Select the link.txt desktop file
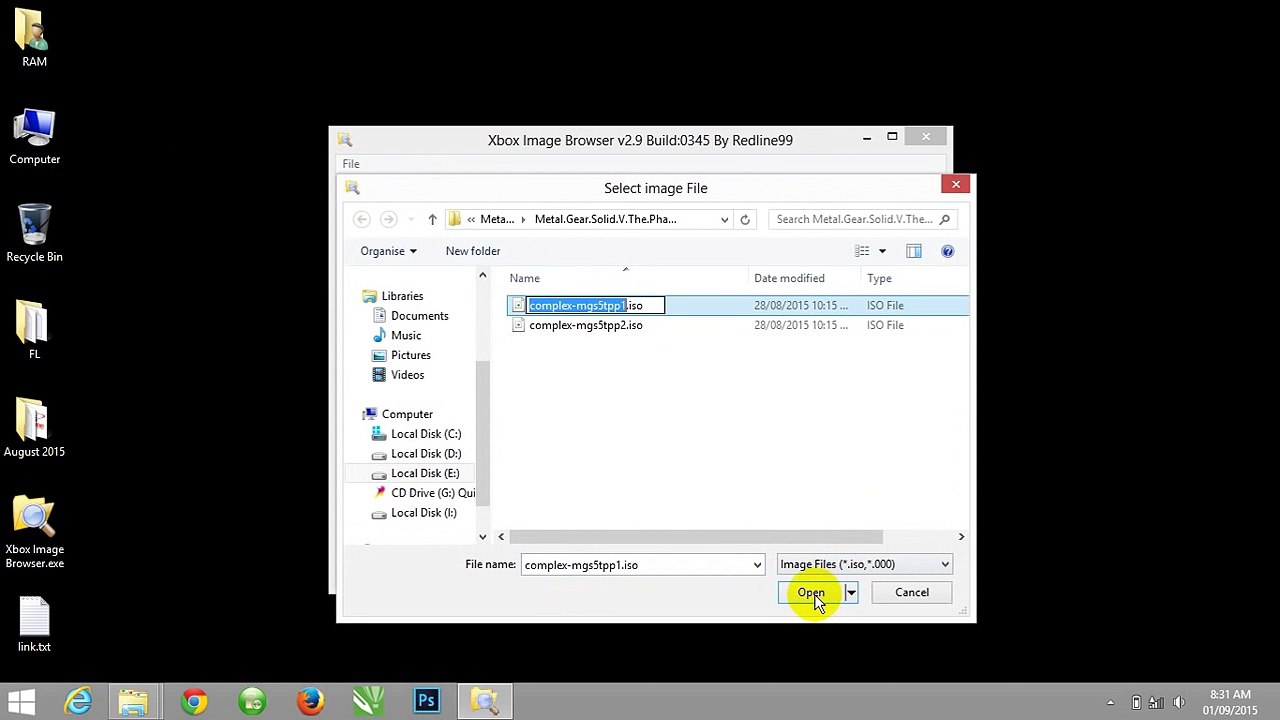The width and height of the screenshot is (1280, 720). pyautogui.click(x=34, y=625)
